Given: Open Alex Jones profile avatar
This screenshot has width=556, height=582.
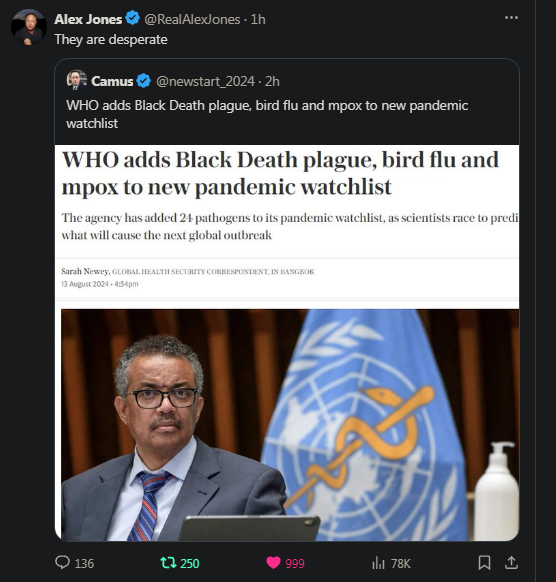Looking at the screenshot, I should coord(29,27).
